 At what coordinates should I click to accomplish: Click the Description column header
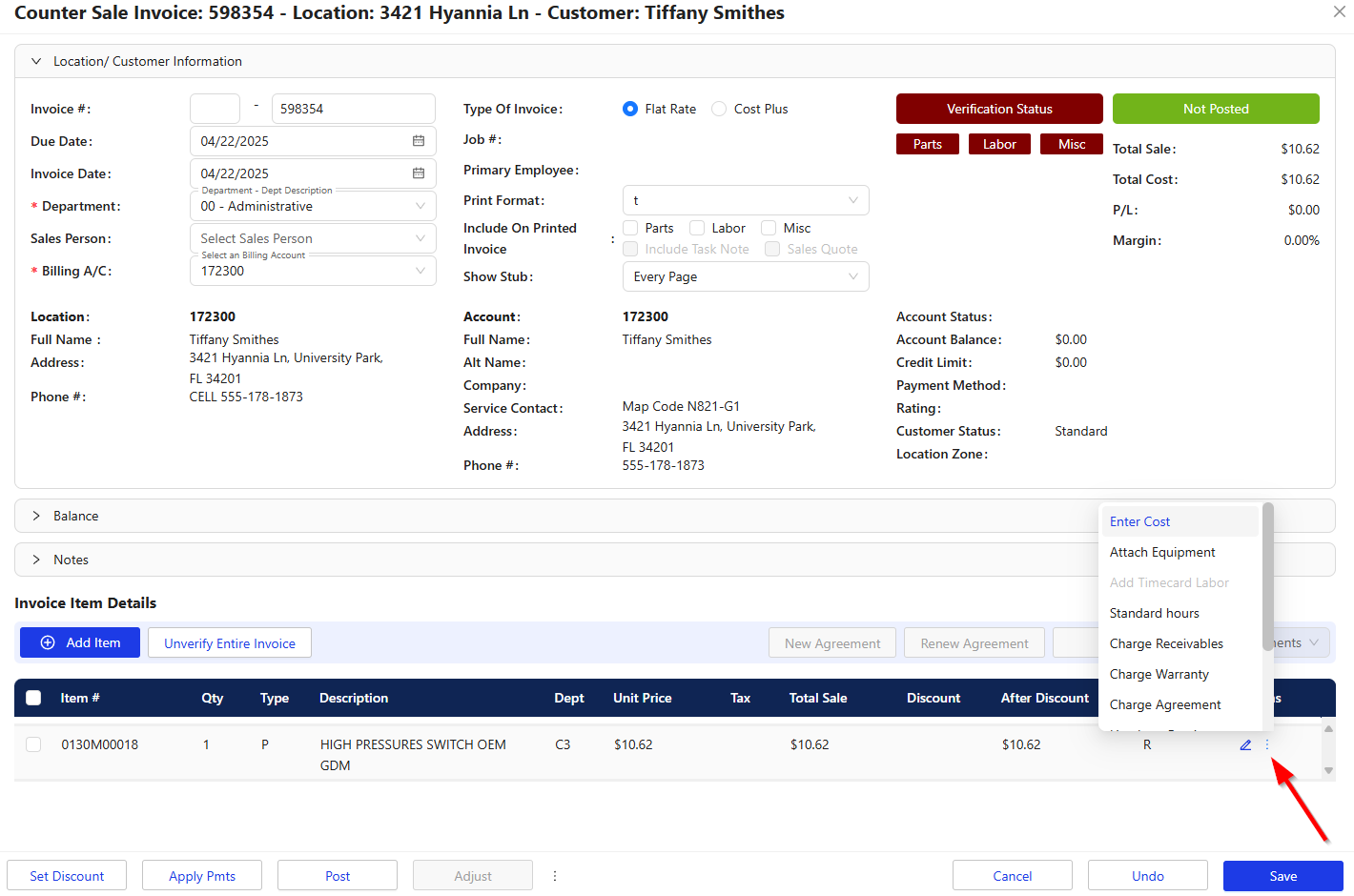click(x=354, y=698)
